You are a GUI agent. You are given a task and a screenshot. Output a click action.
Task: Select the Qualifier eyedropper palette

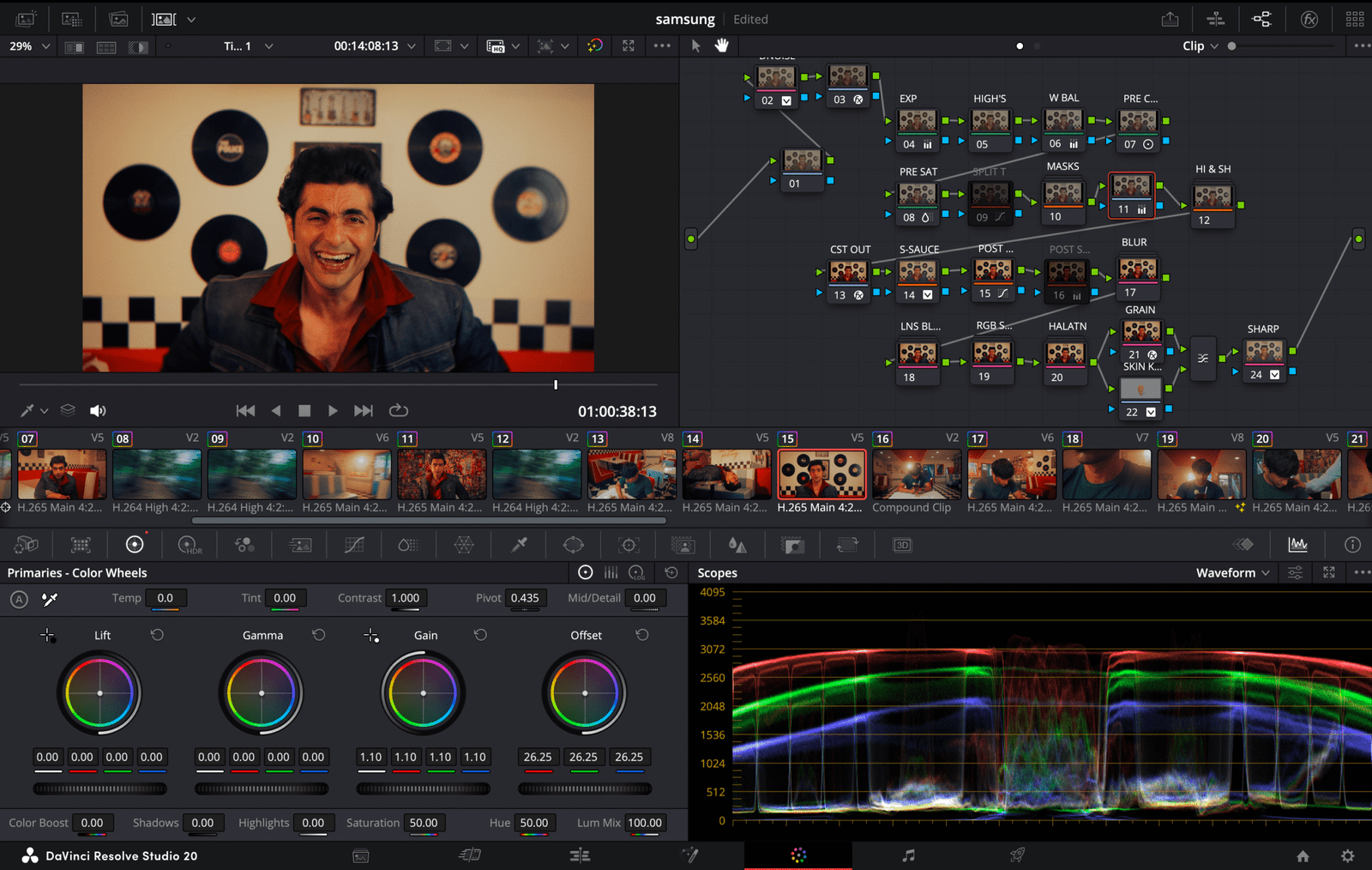pos(519,545)
